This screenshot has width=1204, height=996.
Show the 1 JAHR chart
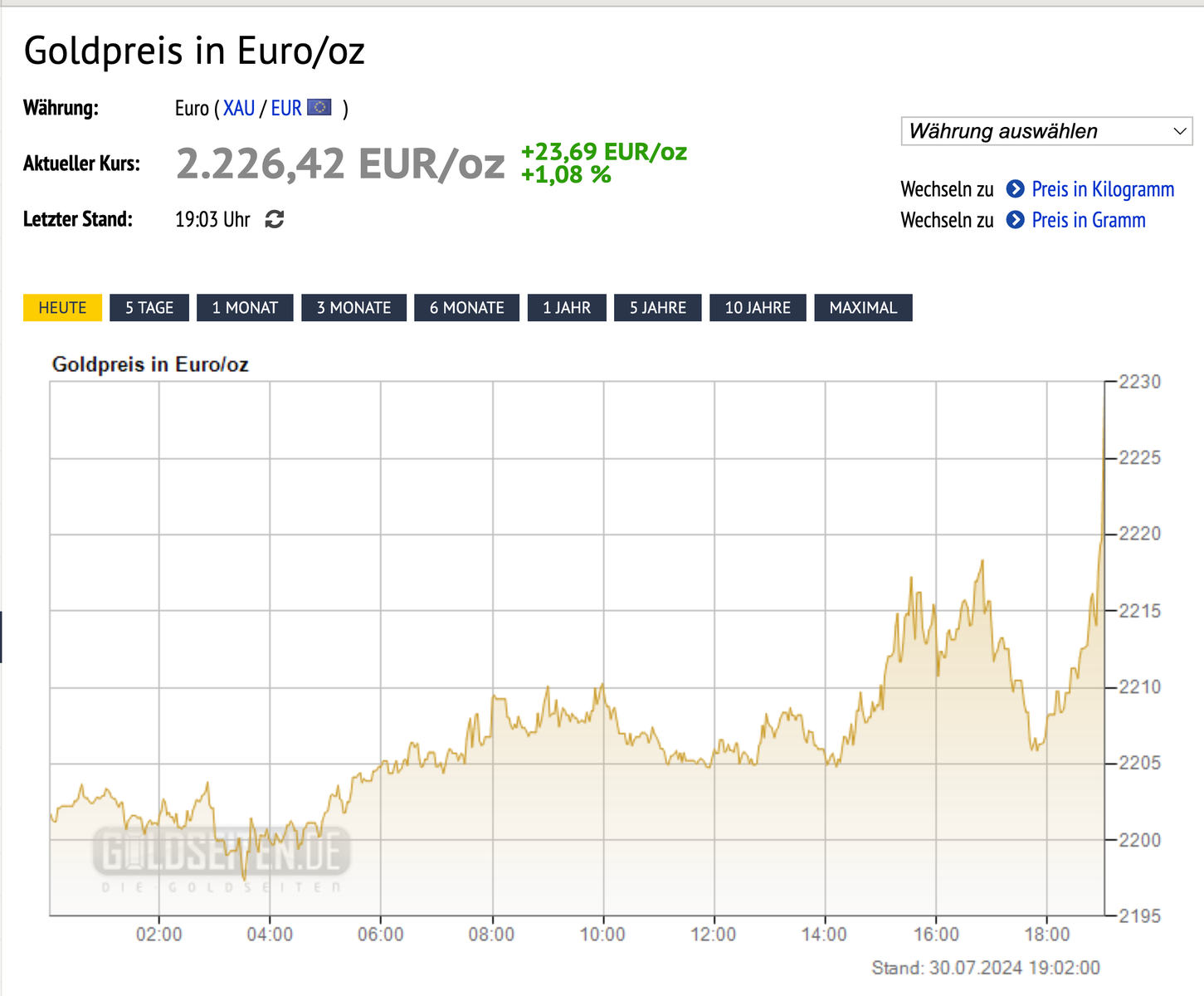tap(567, 308)
